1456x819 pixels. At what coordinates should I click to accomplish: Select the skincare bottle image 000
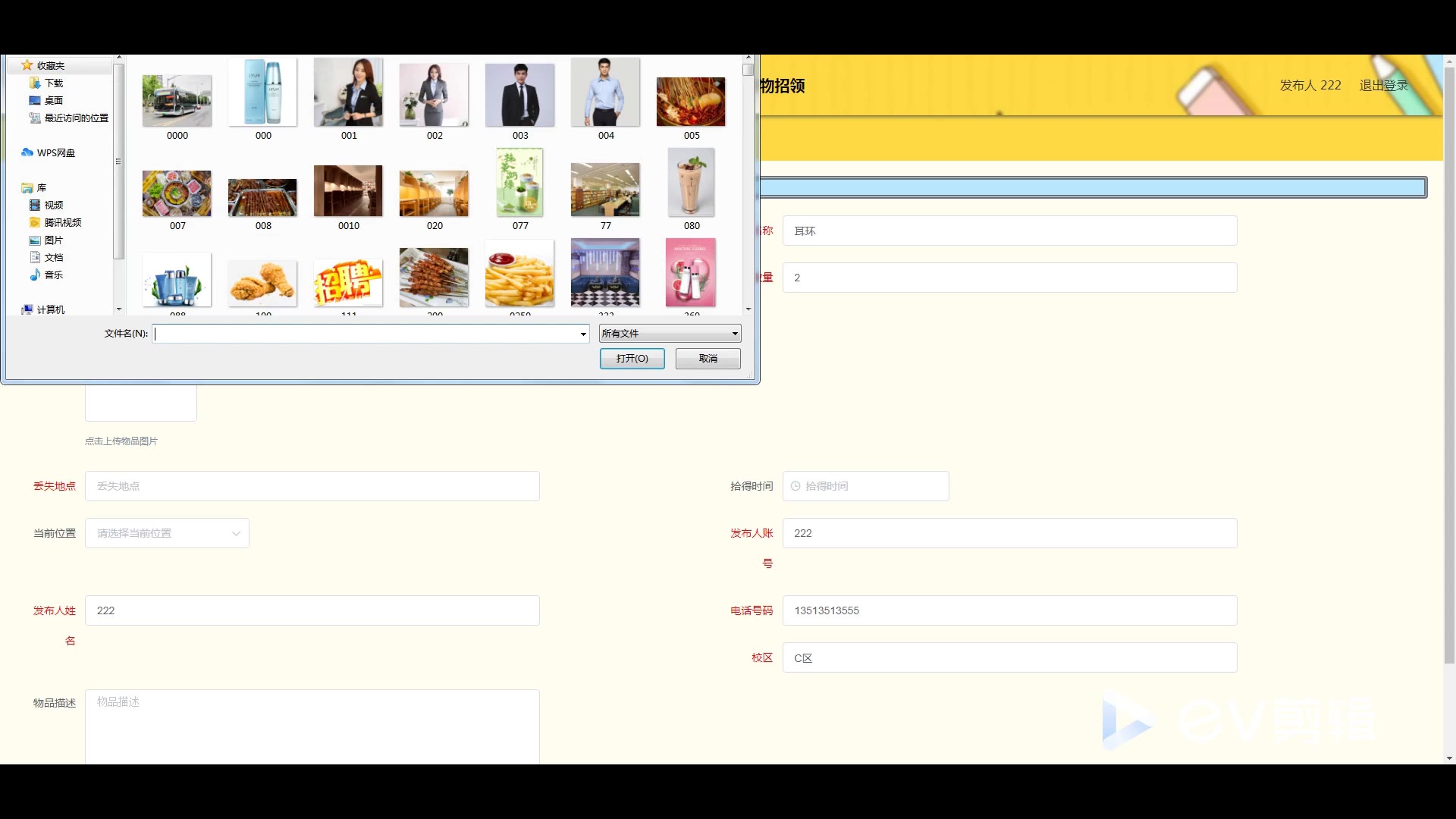[x=262, y=93]
